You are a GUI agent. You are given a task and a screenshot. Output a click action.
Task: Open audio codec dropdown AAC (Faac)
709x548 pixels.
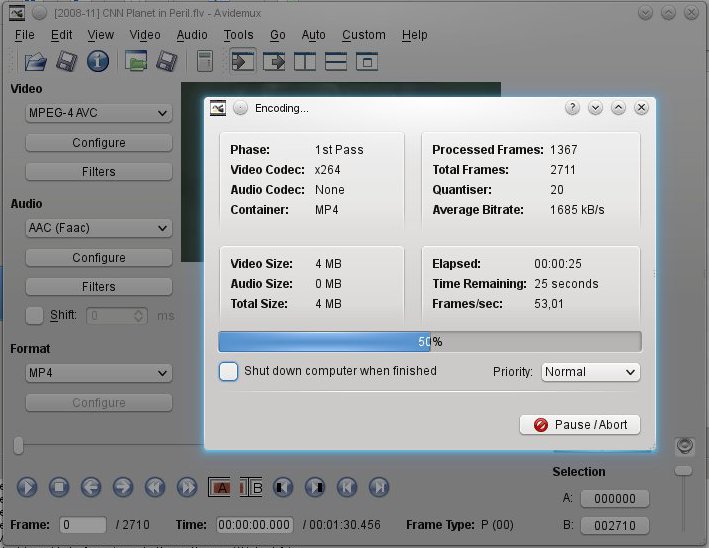[99, 228]
